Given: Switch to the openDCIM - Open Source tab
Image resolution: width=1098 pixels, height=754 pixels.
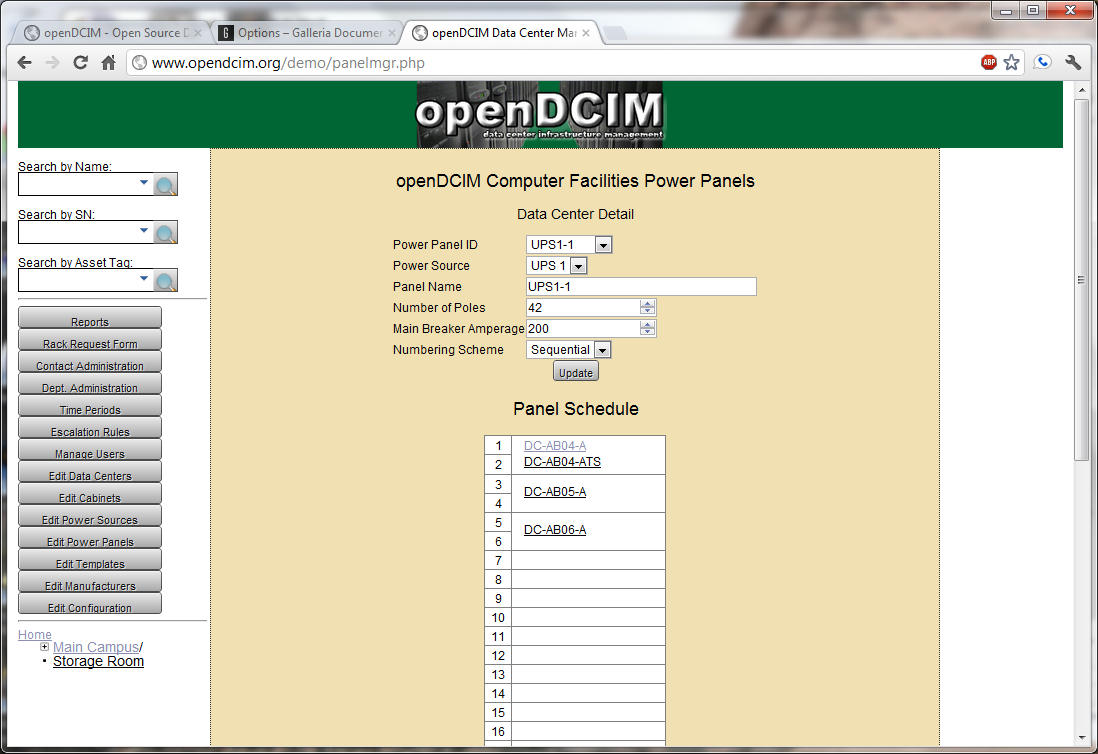Looking at the screenshot, I should click(114, 33).
